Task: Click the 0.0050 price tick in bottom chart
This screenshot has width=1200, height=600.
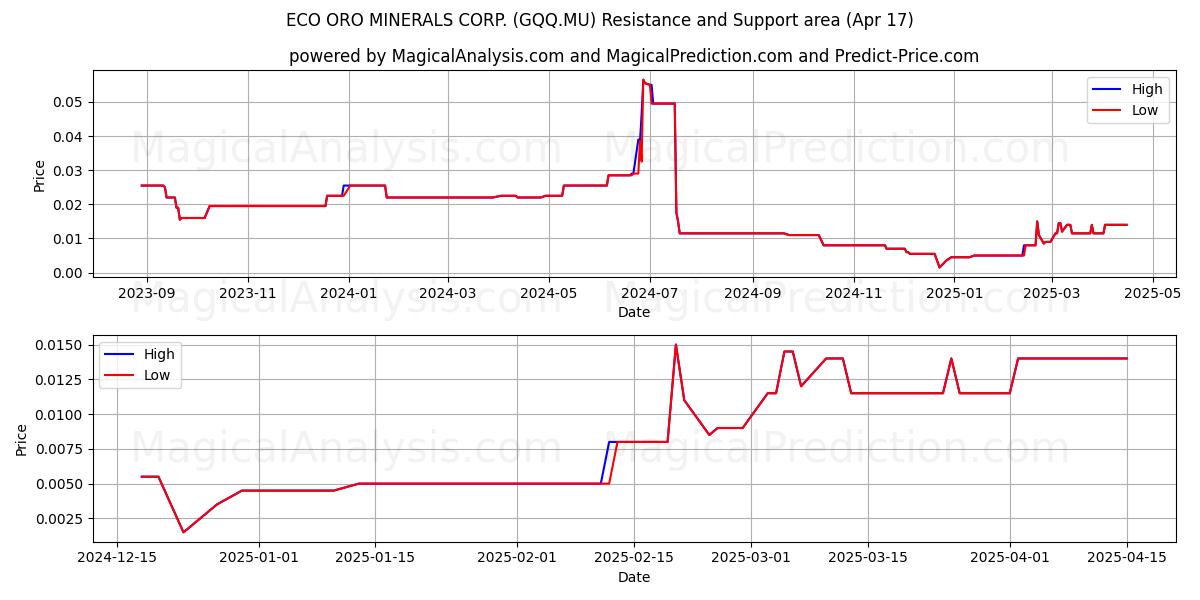Action: 60,484
